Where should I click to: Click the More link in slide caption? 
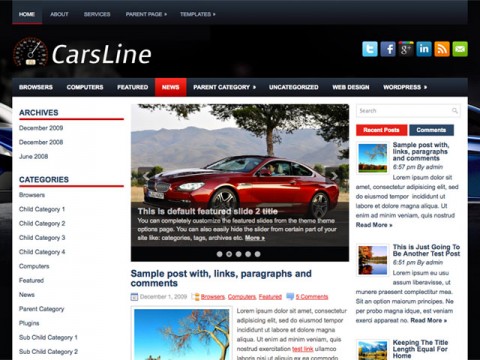point(255,238)
